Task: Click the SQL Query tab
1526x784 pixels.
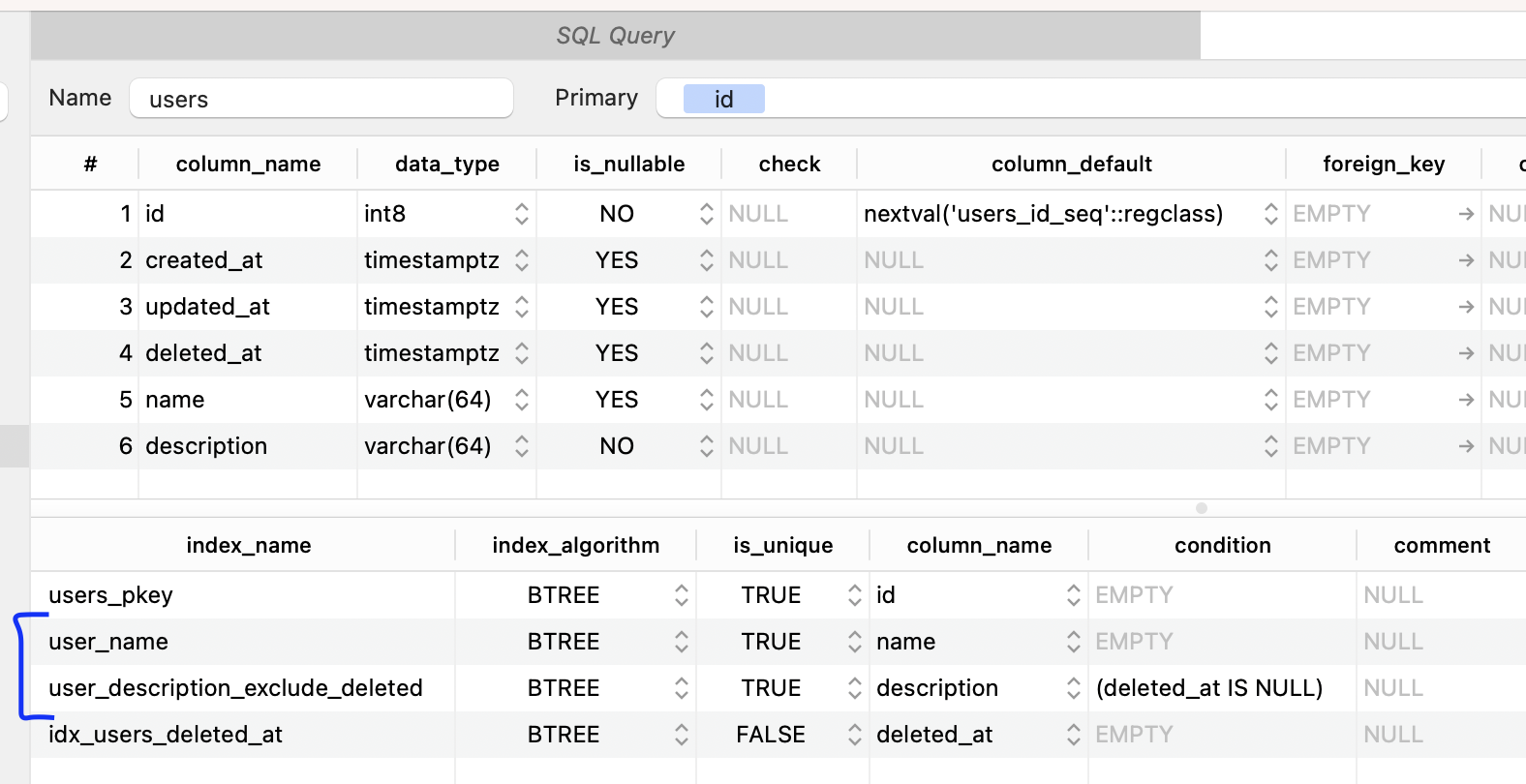Action: (x=616, y=36)
